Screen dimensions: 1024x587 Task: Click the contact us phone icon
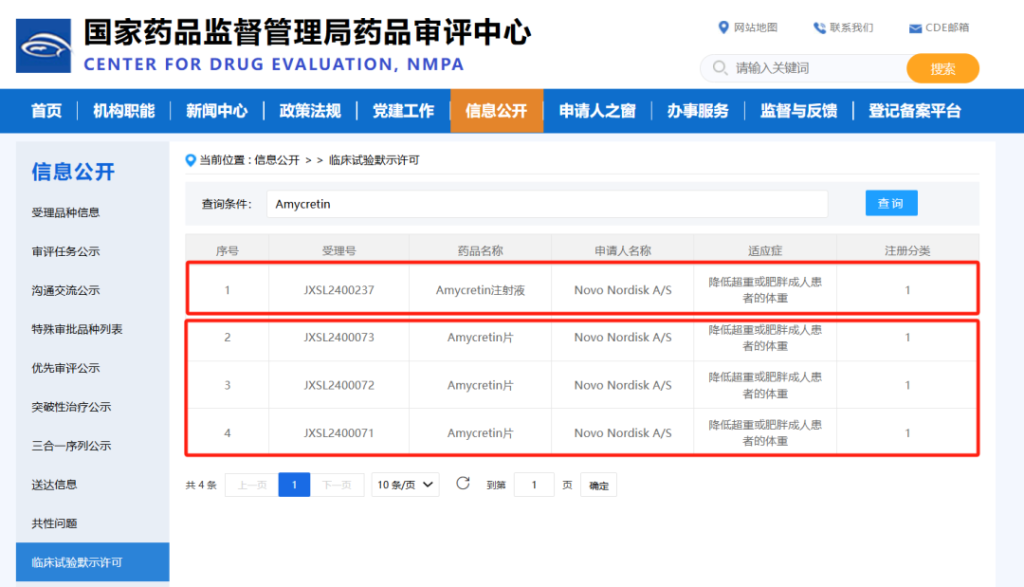819,28
